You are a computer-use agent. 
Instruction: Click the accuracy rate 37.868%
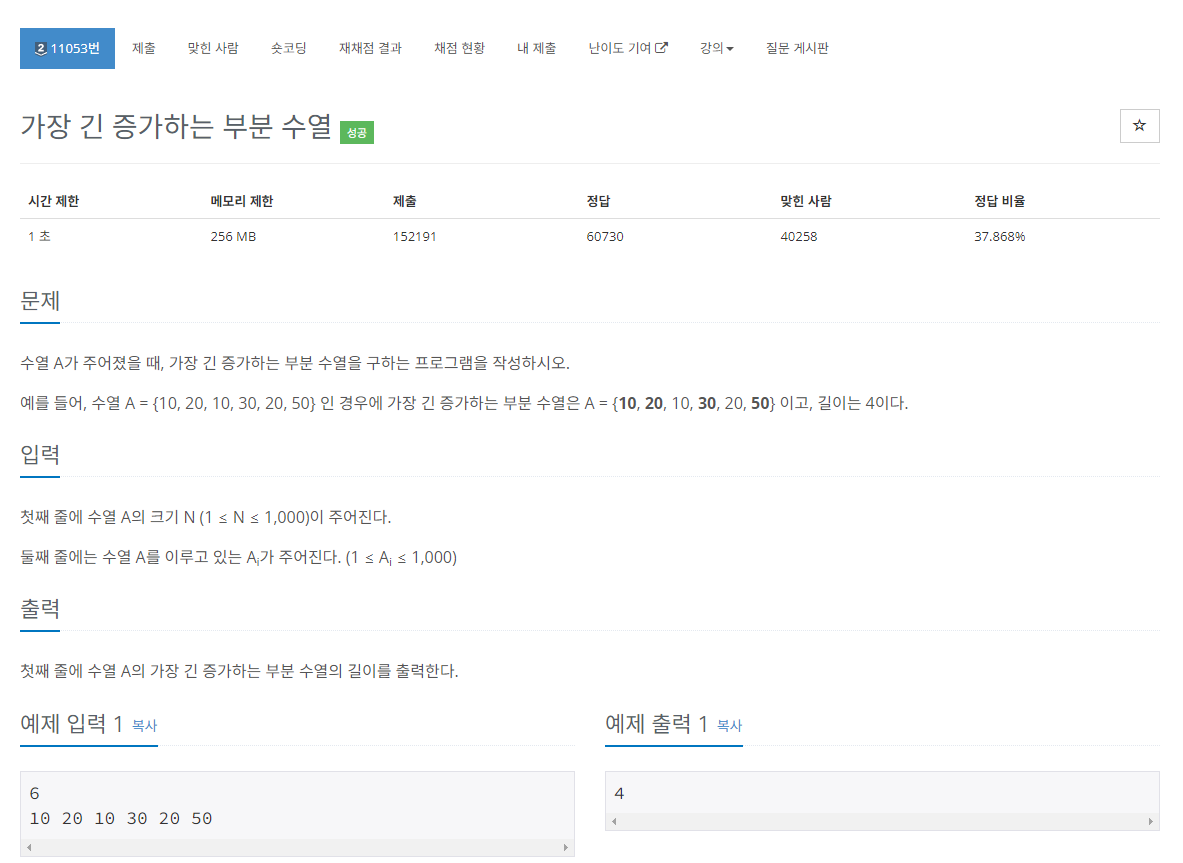click(x=999, y=237)
